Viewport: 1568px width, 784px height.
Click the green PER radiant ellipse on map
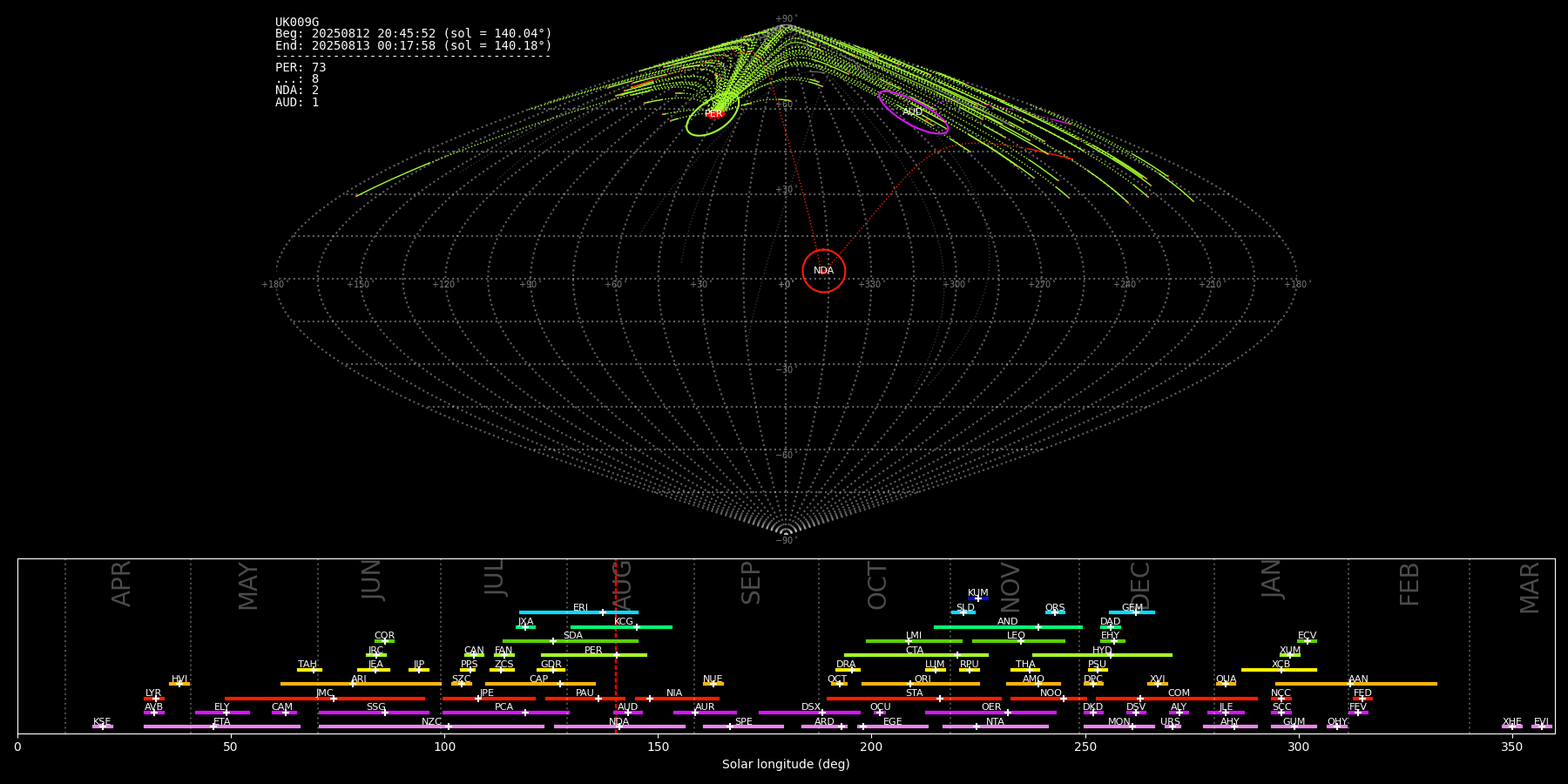(713, 112)
